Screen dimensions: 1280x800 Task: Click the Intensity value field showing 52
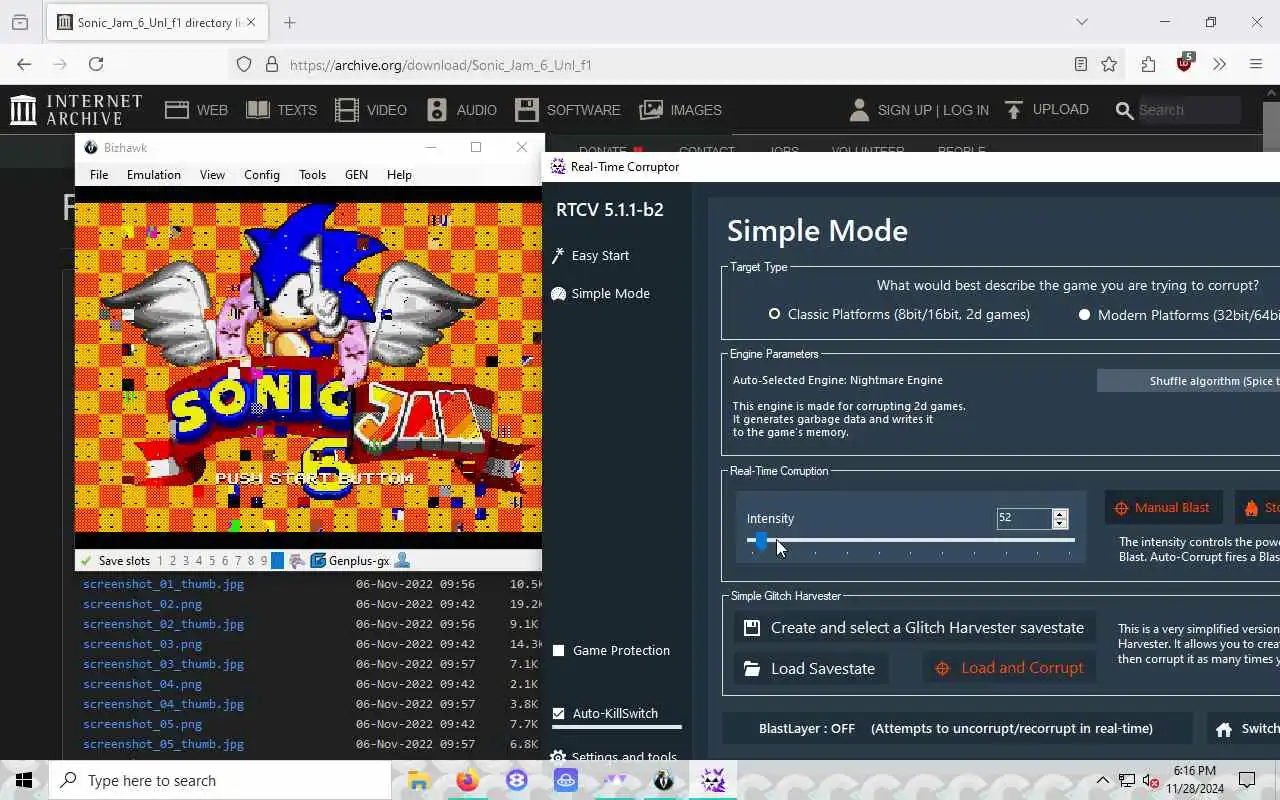[x=1024, y=518]
